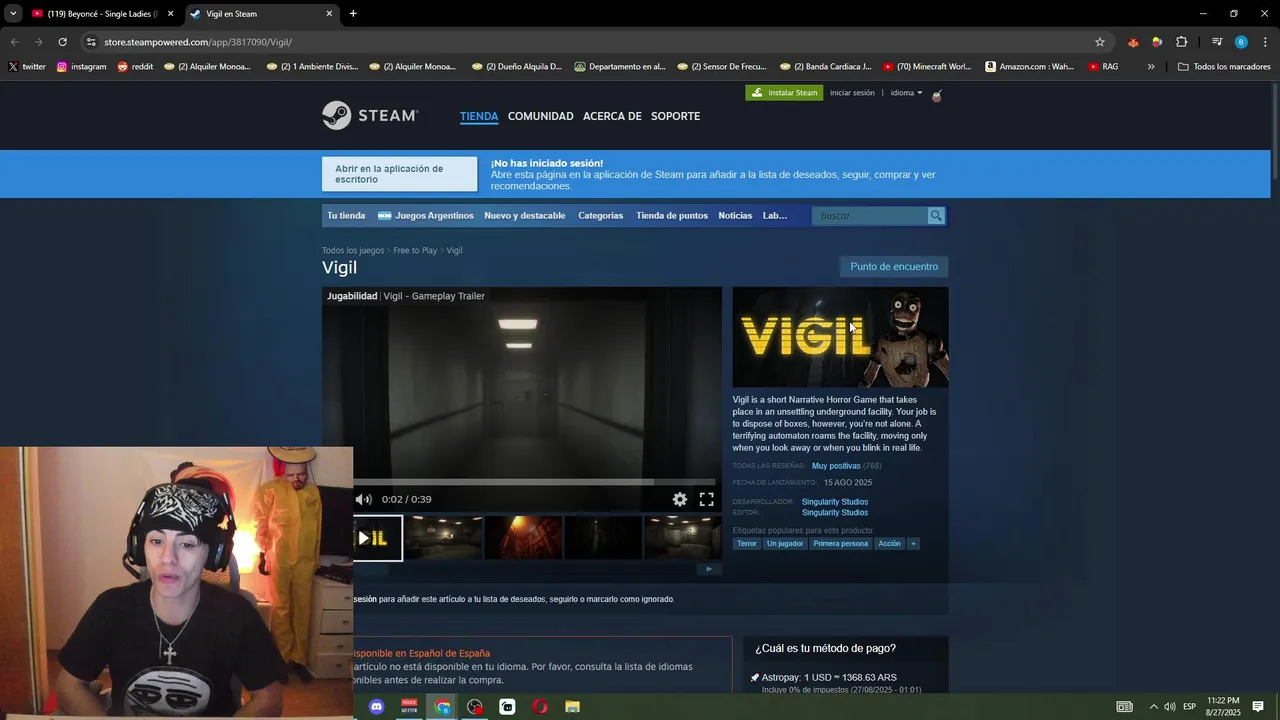This screenshot has width=1280, height=720.
Task: Show hidden system tray icons
Action: point(1153,707)
